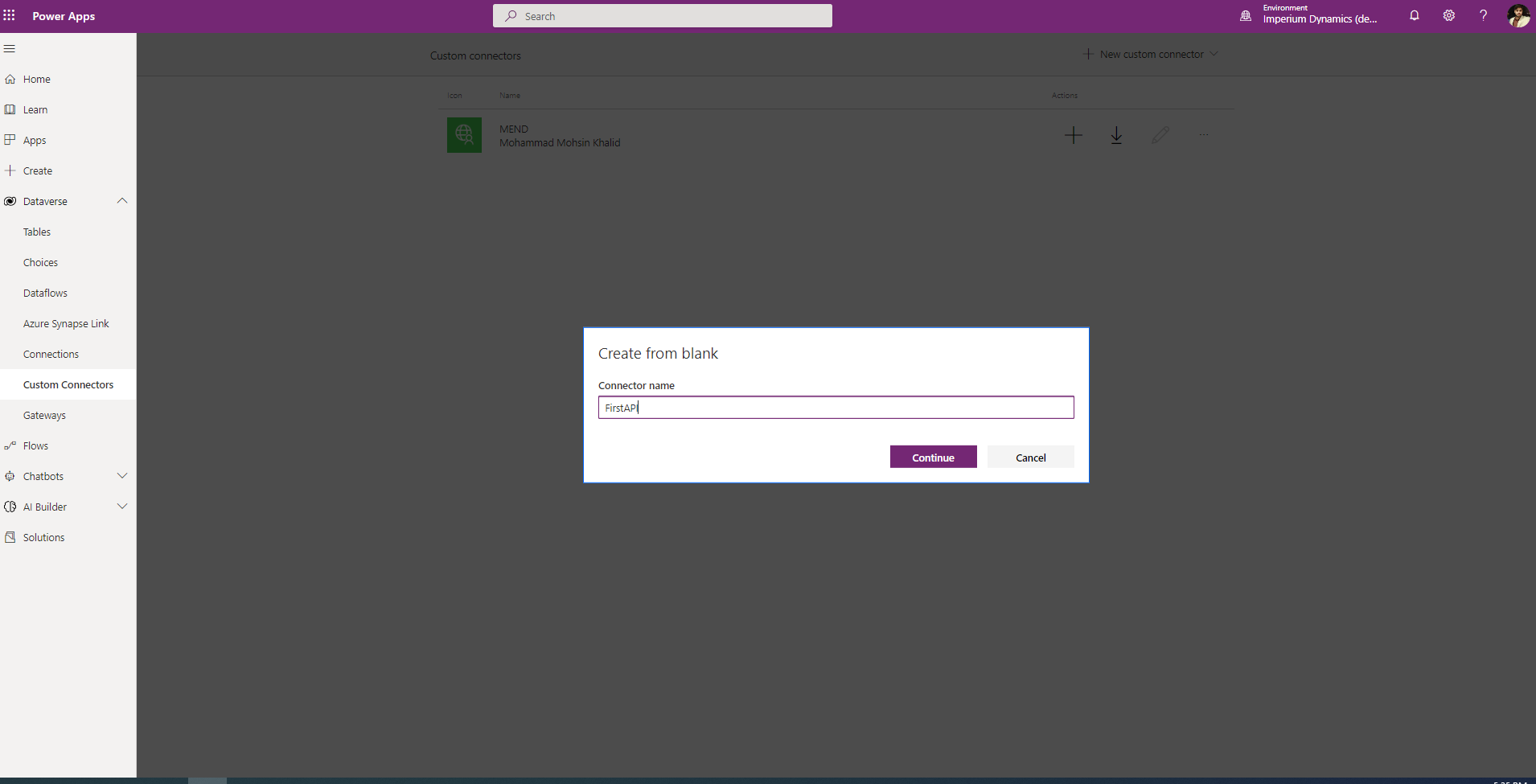
Task: Collapse the left navigation hamburger menu
Action: 10,49
